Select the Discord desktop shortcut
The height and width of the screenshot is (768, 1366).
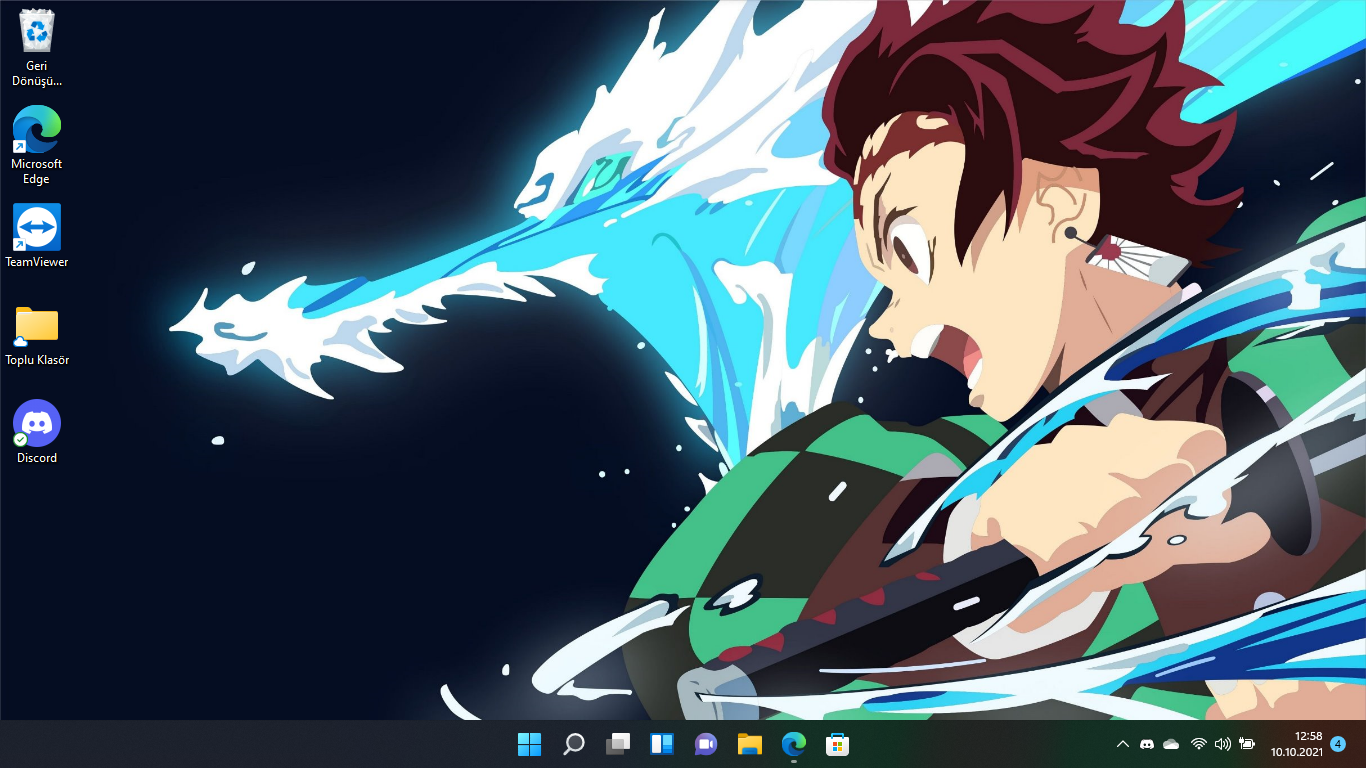(37, 432)
